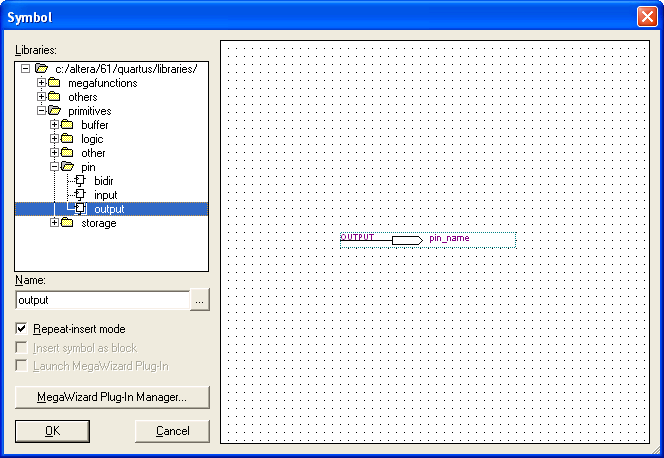This screenshot has height=458, width=664.
Task: Click the bidir pin symbol icon
Action: tap(81, 181)
